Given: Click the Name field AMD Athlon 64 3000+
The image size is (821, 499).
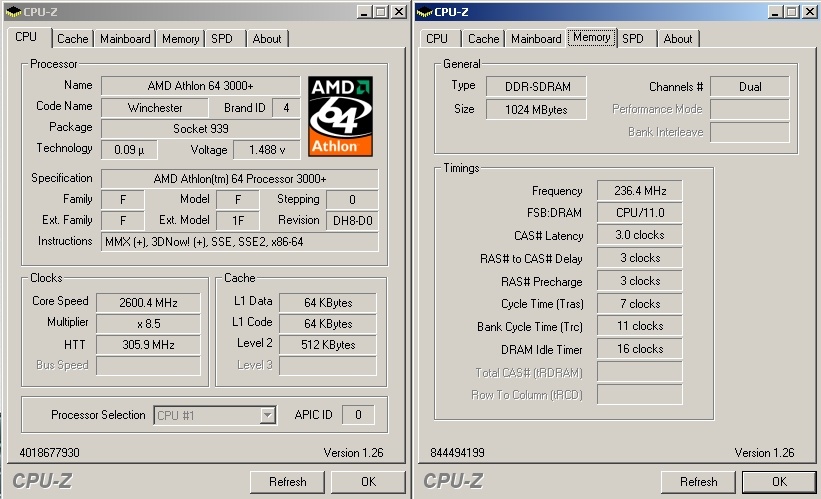Looking at the screenshot, I should click(201, 86).
